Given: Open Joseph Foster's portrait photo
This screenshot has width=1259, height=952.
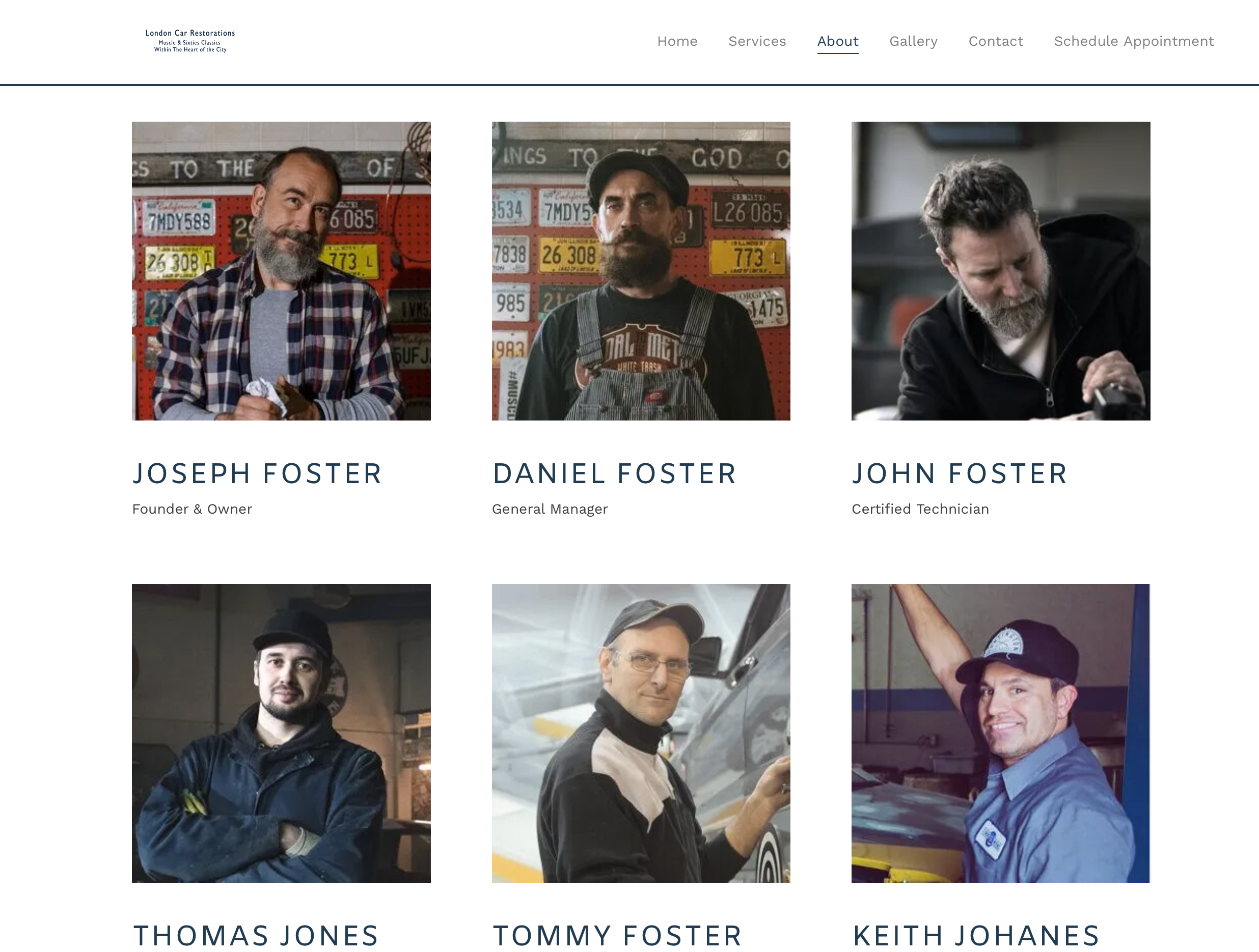Looking at the screenshot, I should click(x=281, y=271).
